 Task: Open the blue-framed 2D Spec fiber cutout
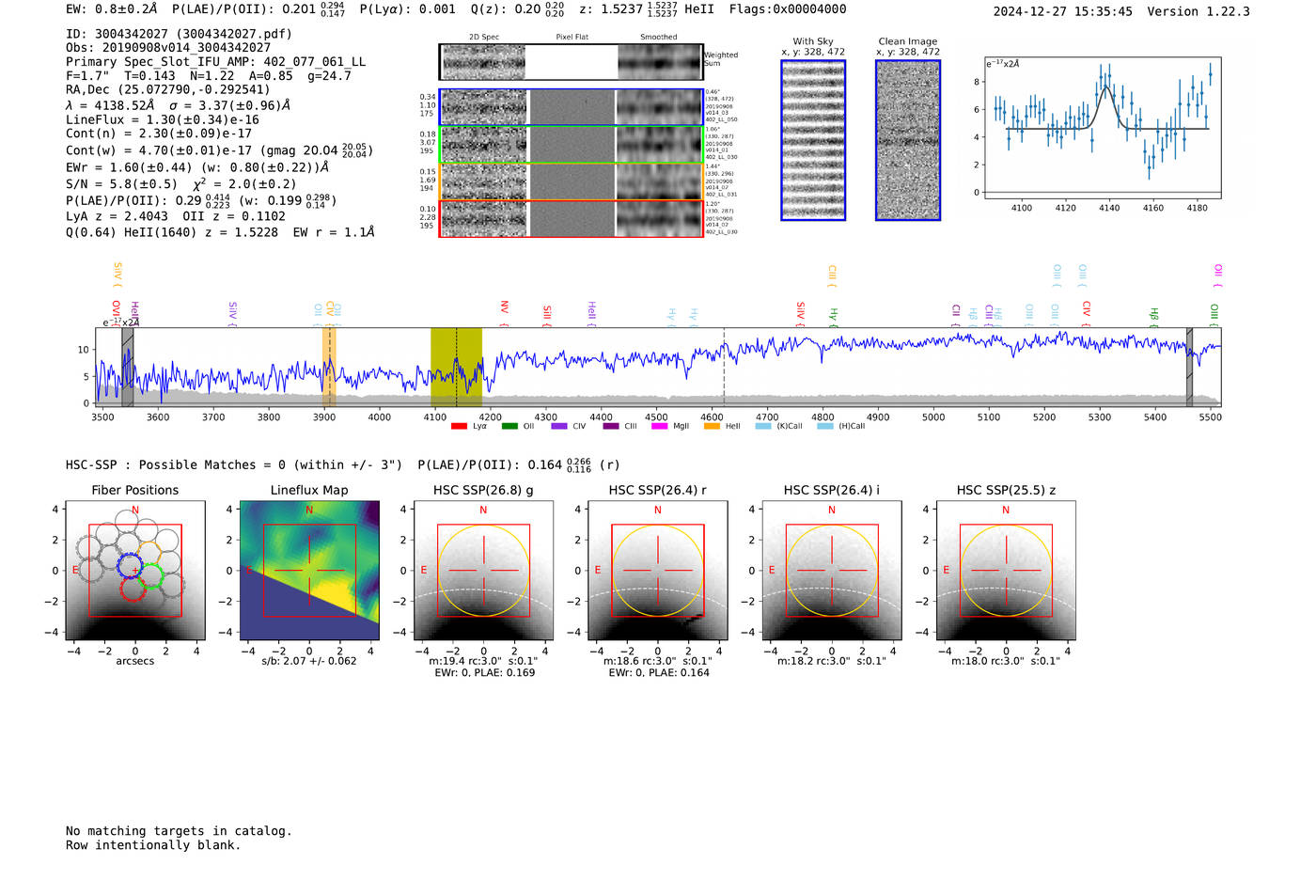[x=484, y=107]
